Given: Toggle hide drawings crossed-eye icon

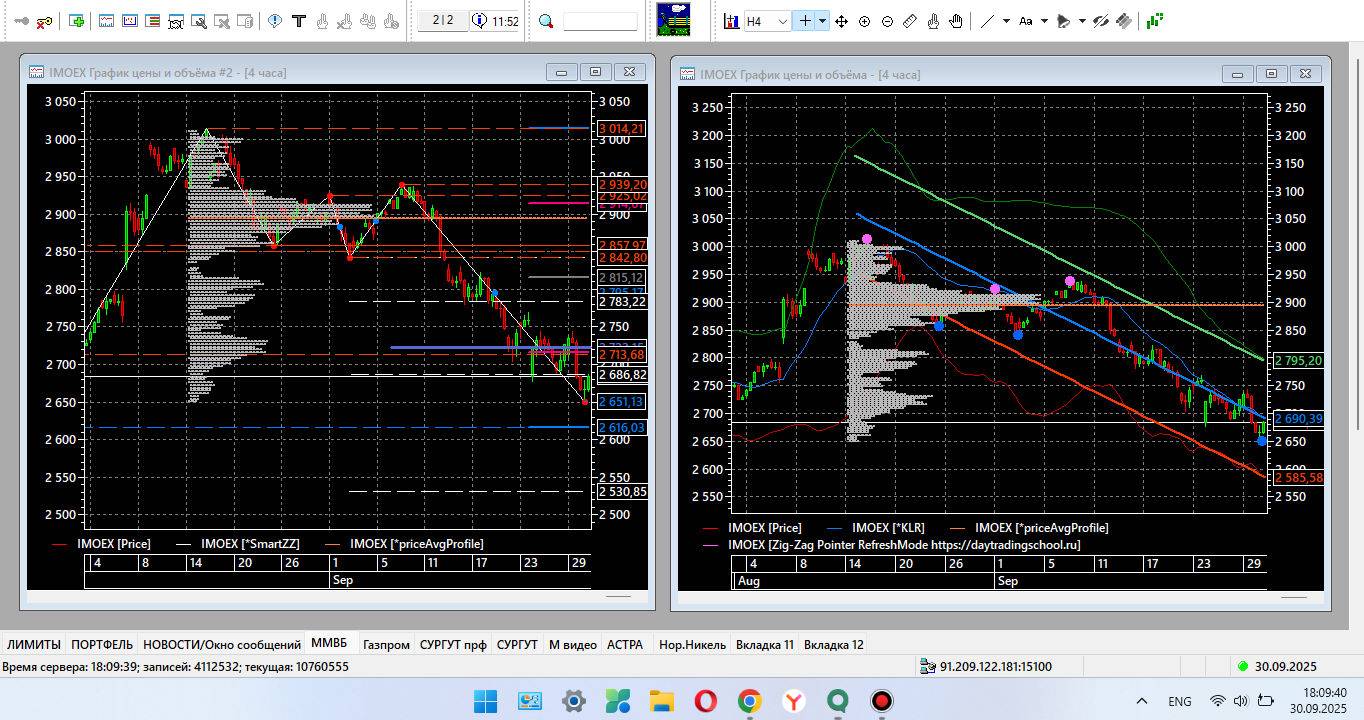Looking at the screenshot, I should coord(1101,21).
